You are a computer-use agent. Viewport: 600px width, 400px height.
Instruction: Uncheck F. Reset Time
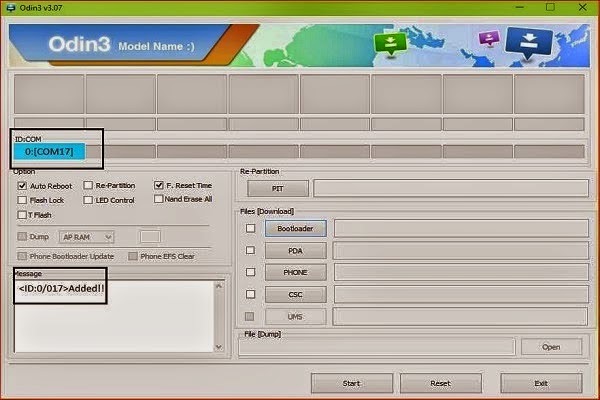158,185
